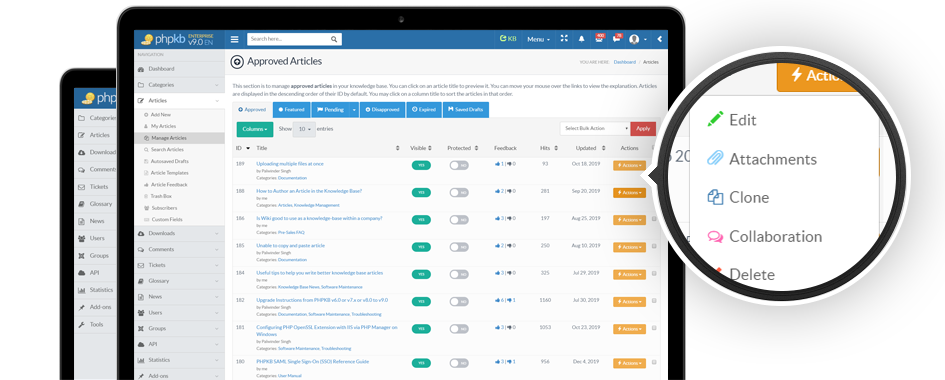
Task: Open the header Menu dropdown
Action: click(x=538, y=39)
